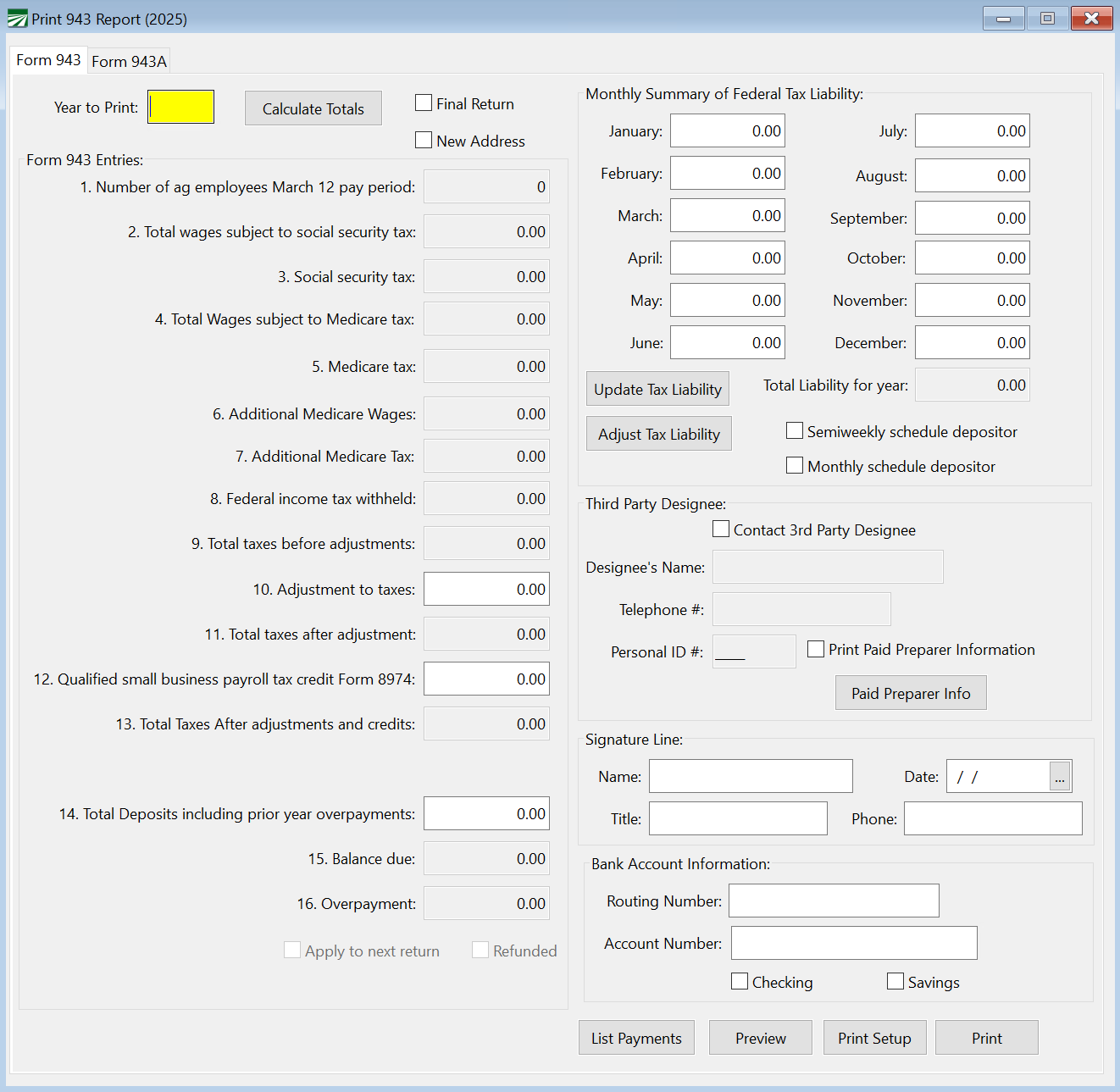Screen dimensions: 1120x1092
Task: Enable the Final Return checkbox
Action: point(424,103)
